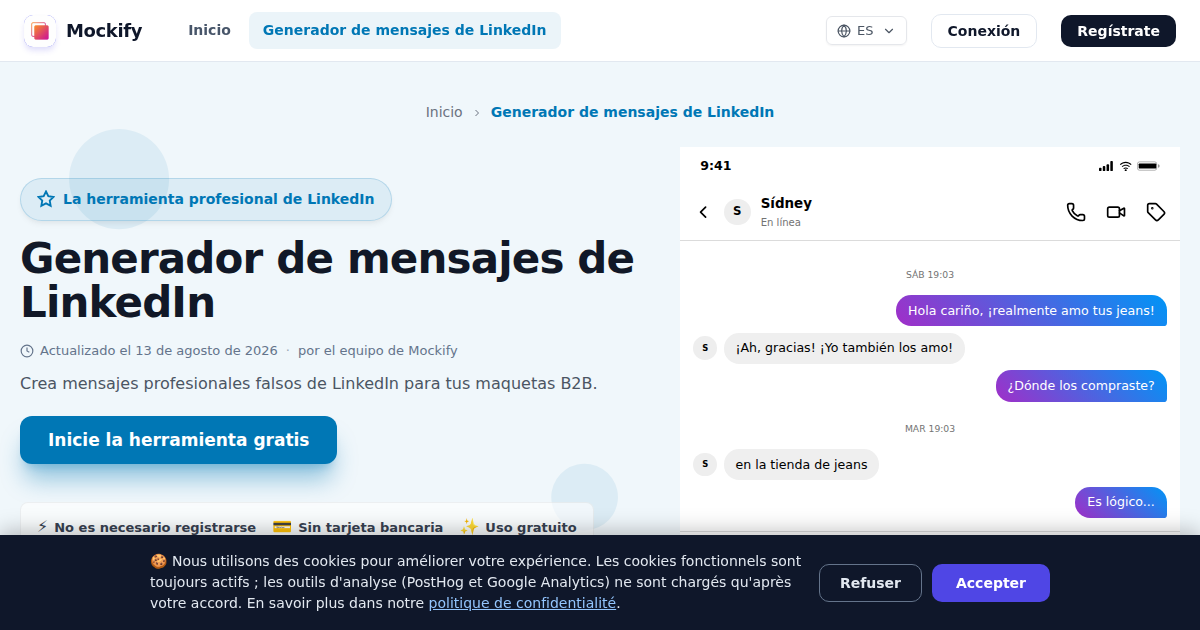
Task: Click S avatar beside '¡Ah, gracias!' message
Action: click(705, 348)
